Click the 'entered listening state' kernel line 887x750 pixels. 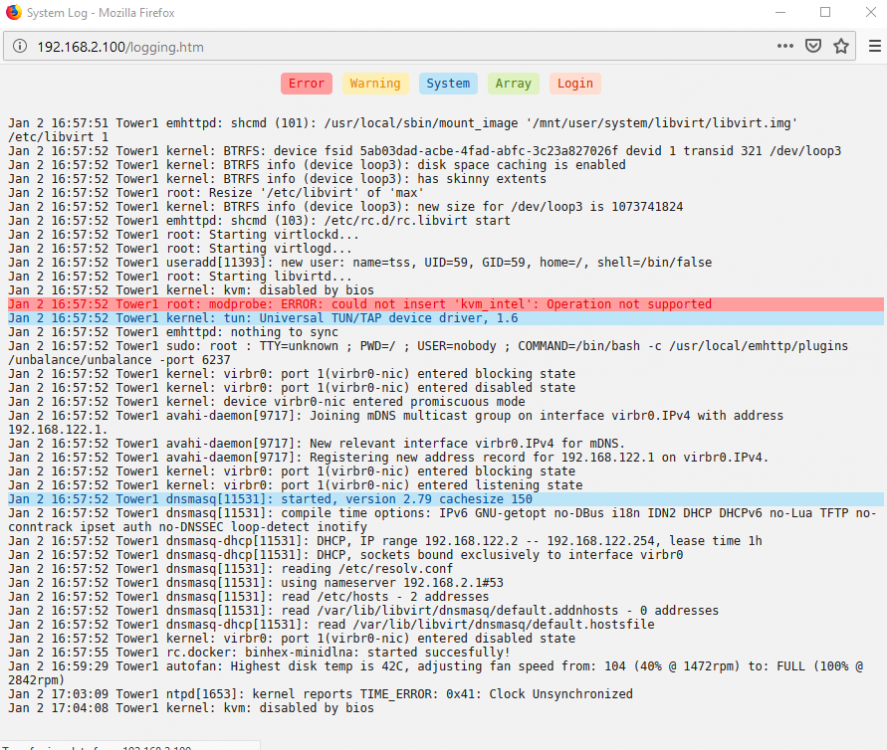[x=295, y=485]
